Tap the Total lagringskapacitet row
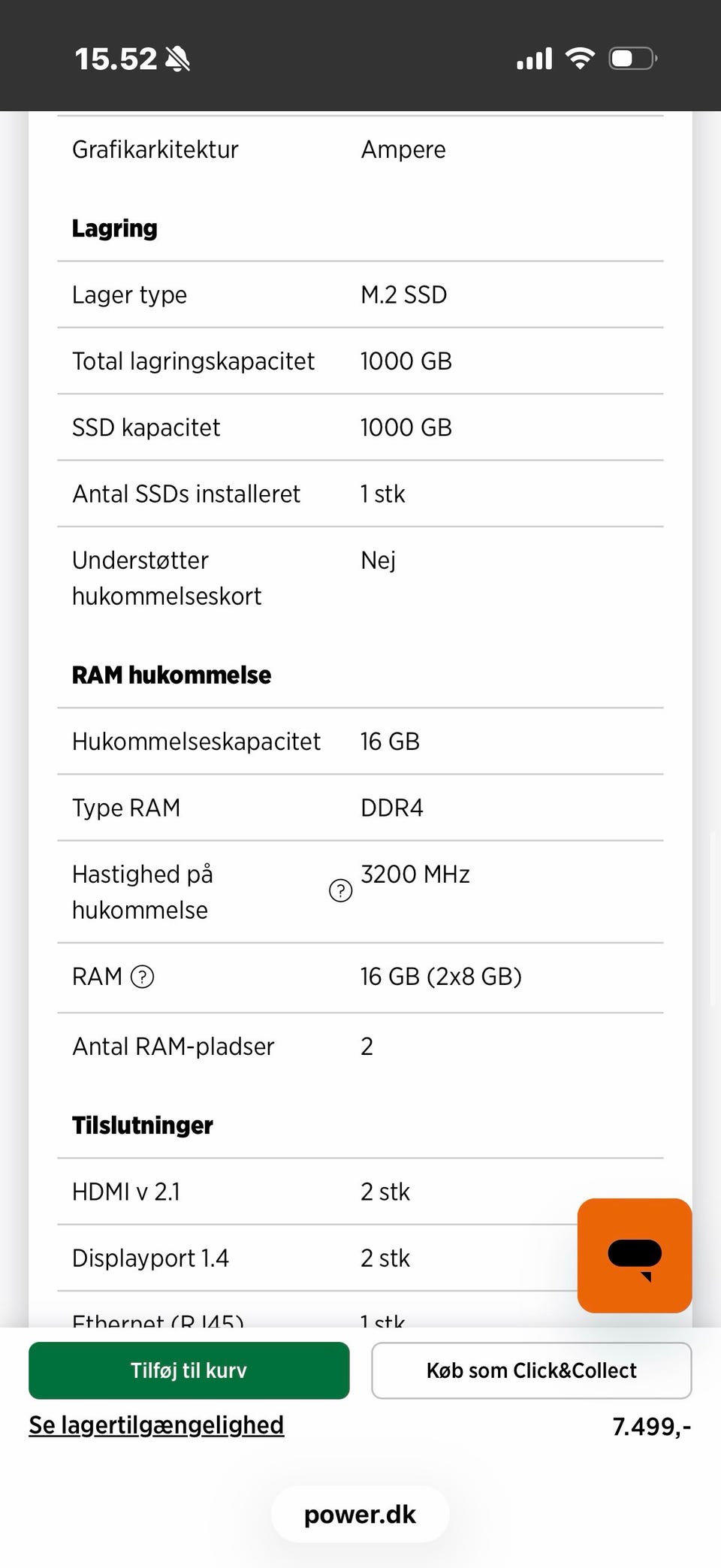This screenshot has width=721, height=1568. pyautogui.click(x=360, y=361)
